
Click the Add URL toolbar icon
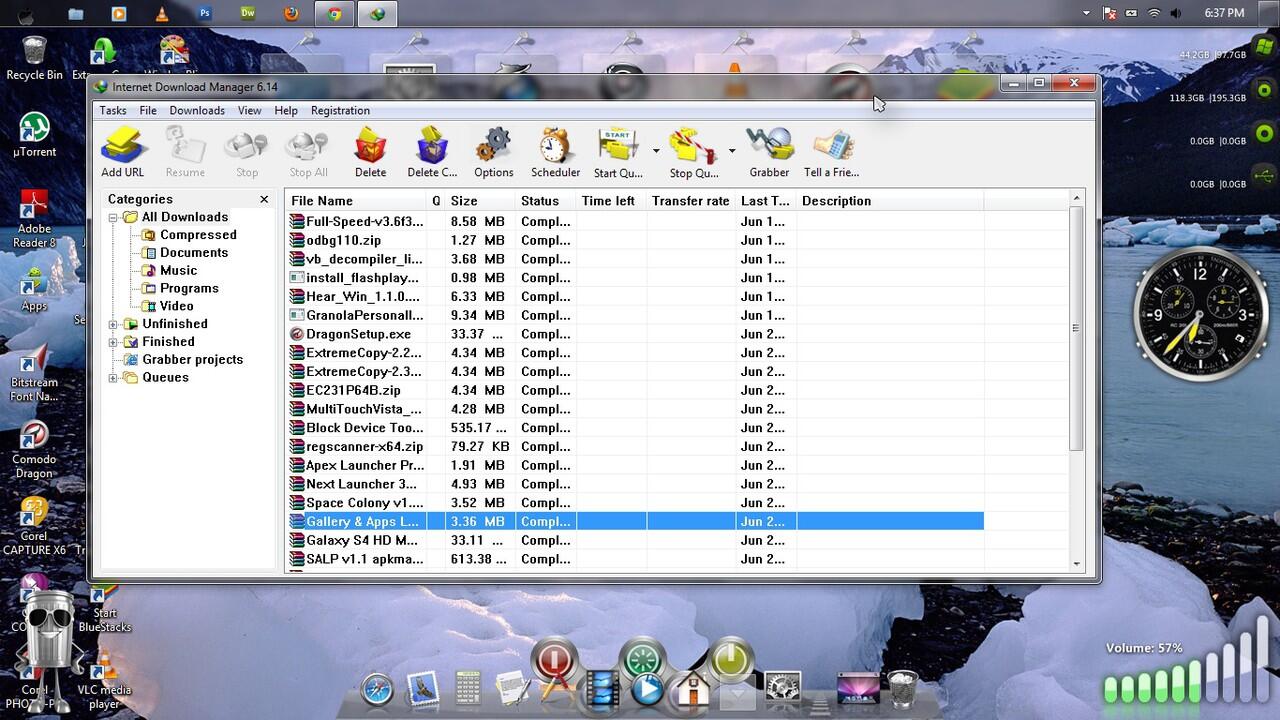(x=123, y=152)
